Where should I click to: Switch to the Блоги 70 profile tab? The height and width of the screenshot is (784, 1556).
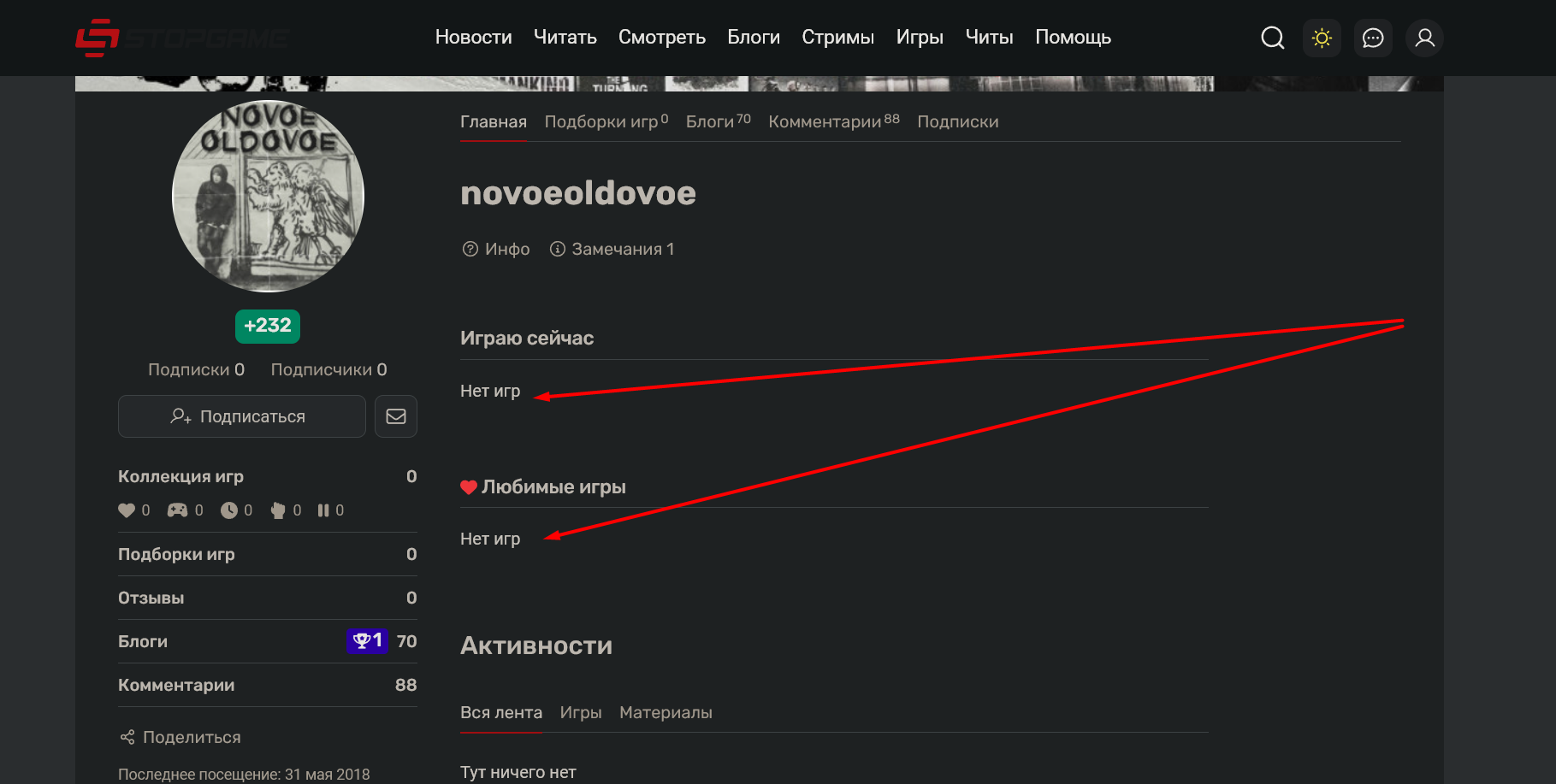719,122
